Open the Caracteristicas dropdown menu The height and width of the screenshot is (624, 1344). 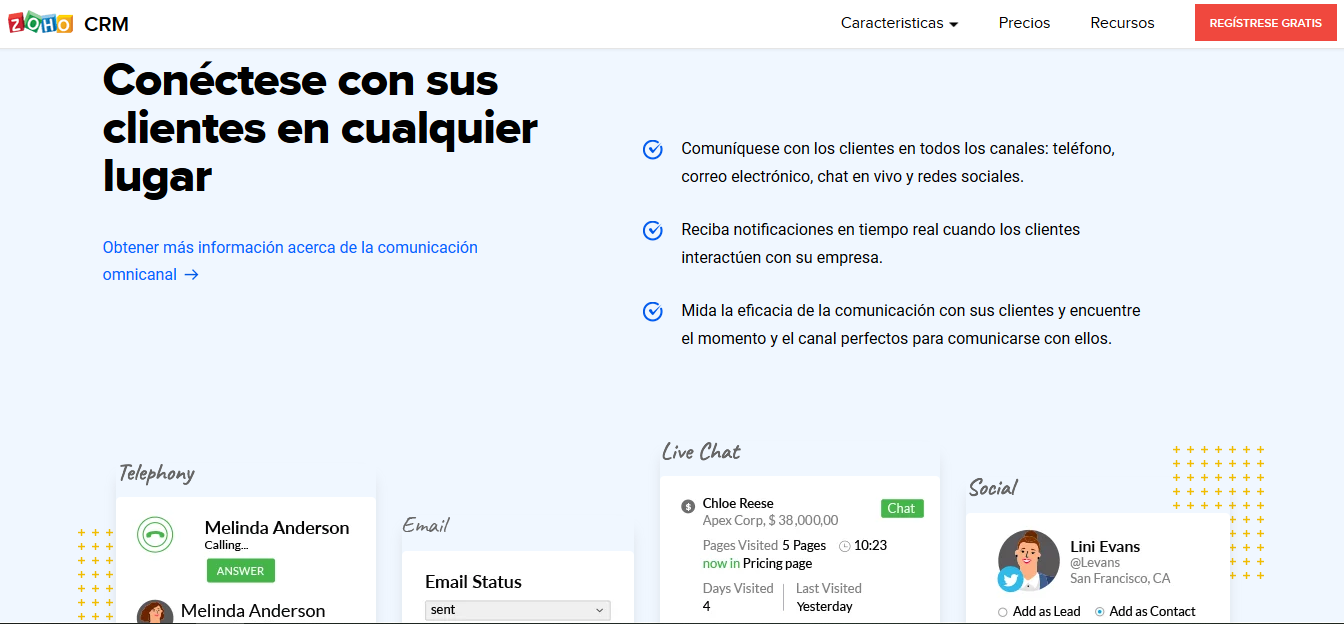[899, 23]
